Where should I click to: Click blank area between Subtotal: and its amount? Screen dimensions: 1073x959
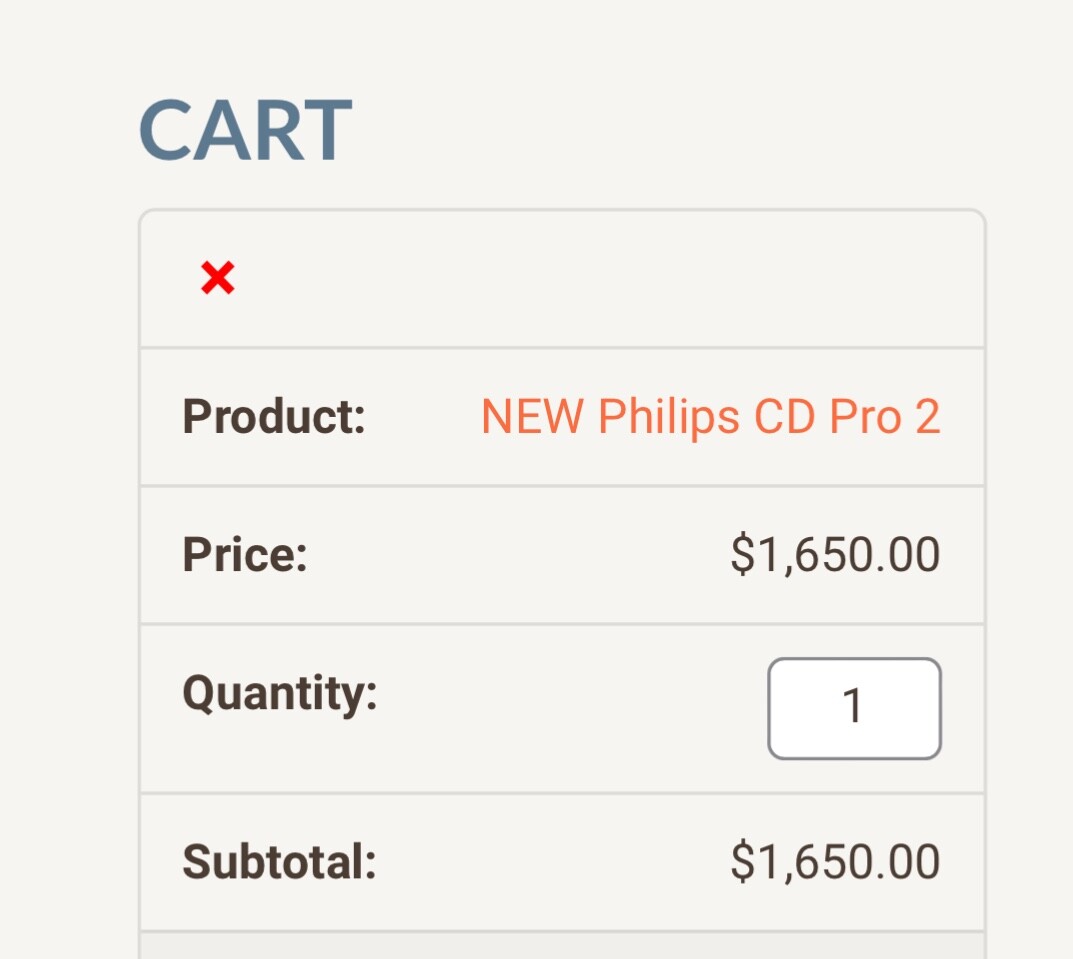click(553, 862)
